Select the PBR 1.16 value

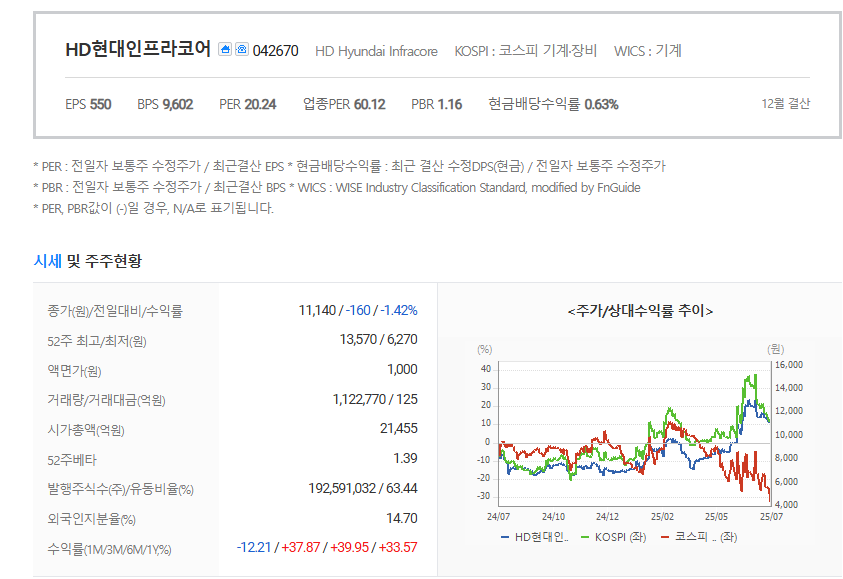(x=437, y=104)
